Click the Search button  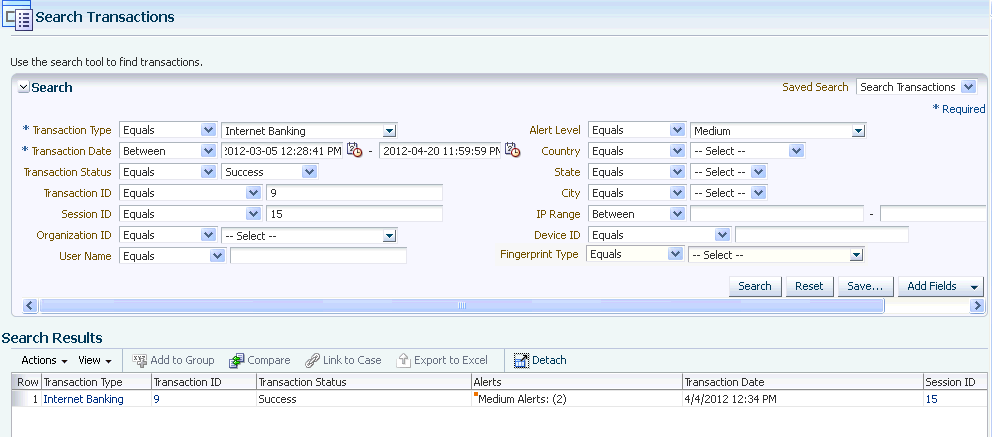point(755,286)
